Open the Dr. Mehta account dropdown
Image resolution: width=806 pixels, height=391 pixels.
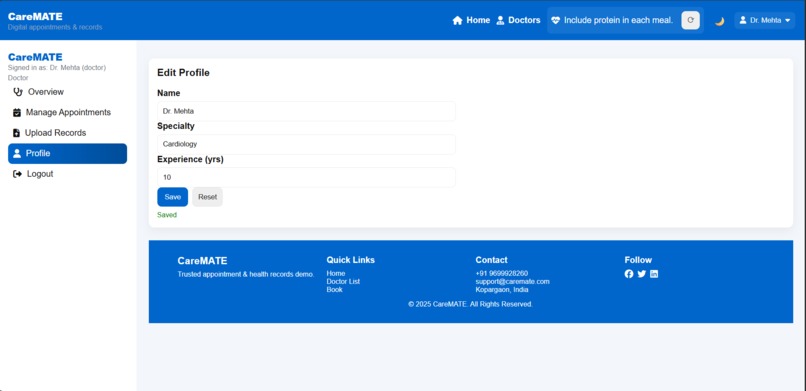[764, 21]
